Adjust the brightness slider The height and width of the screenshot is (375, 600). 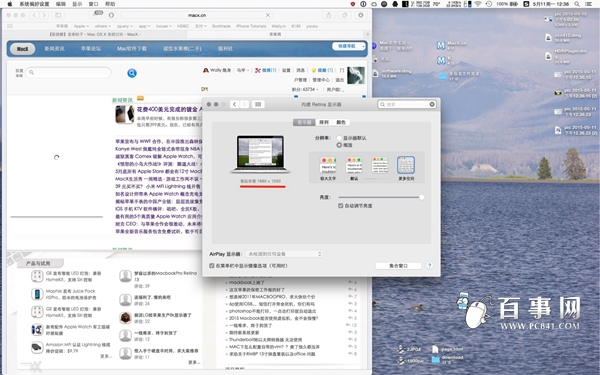421,197
